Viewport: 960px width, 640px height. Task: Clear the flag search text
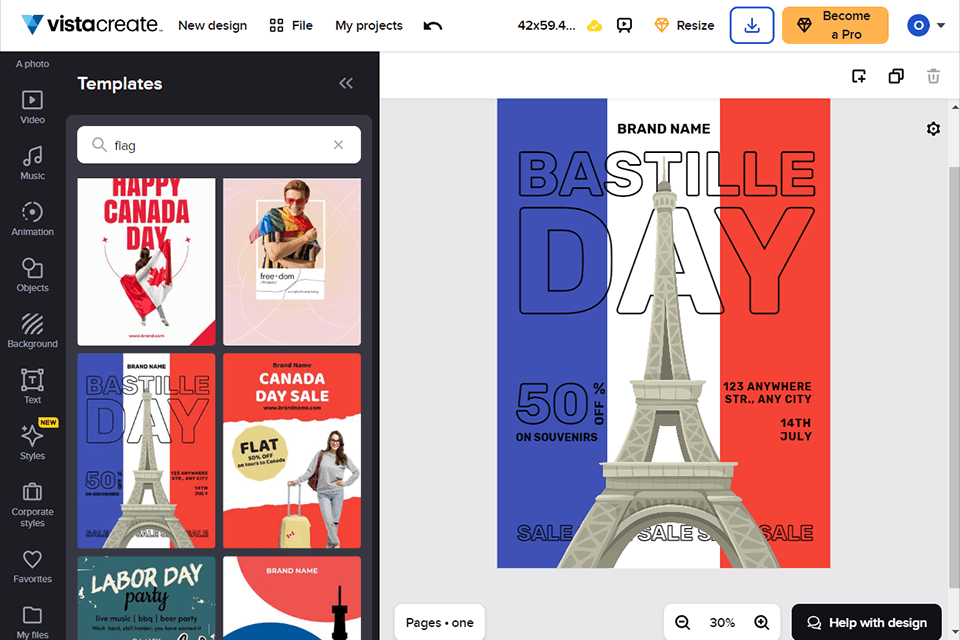pyautogui.click(x=339, y=145)
